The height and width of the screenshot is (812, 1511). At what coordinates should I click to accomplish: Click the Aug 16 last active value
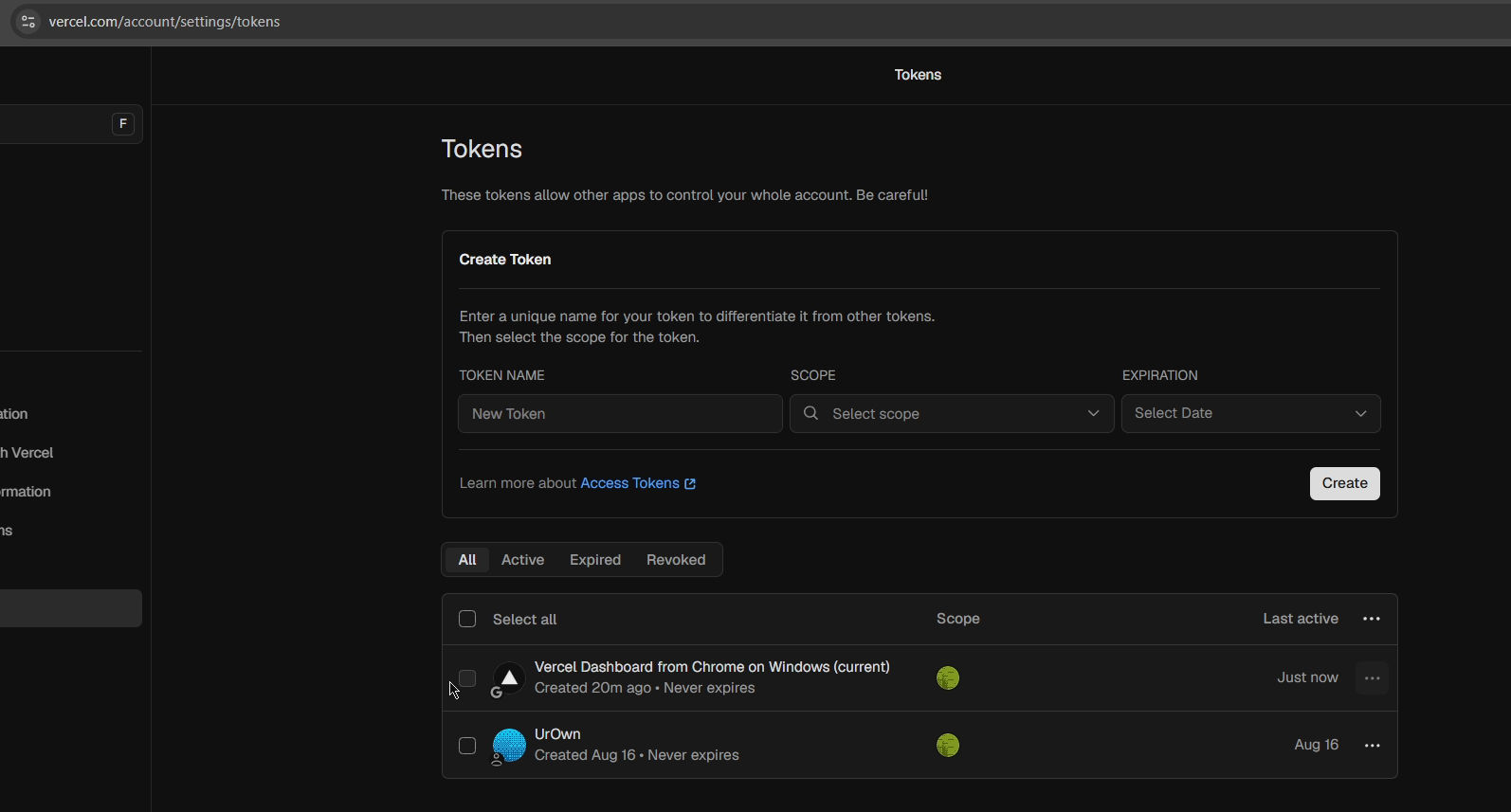point(1317,745)
